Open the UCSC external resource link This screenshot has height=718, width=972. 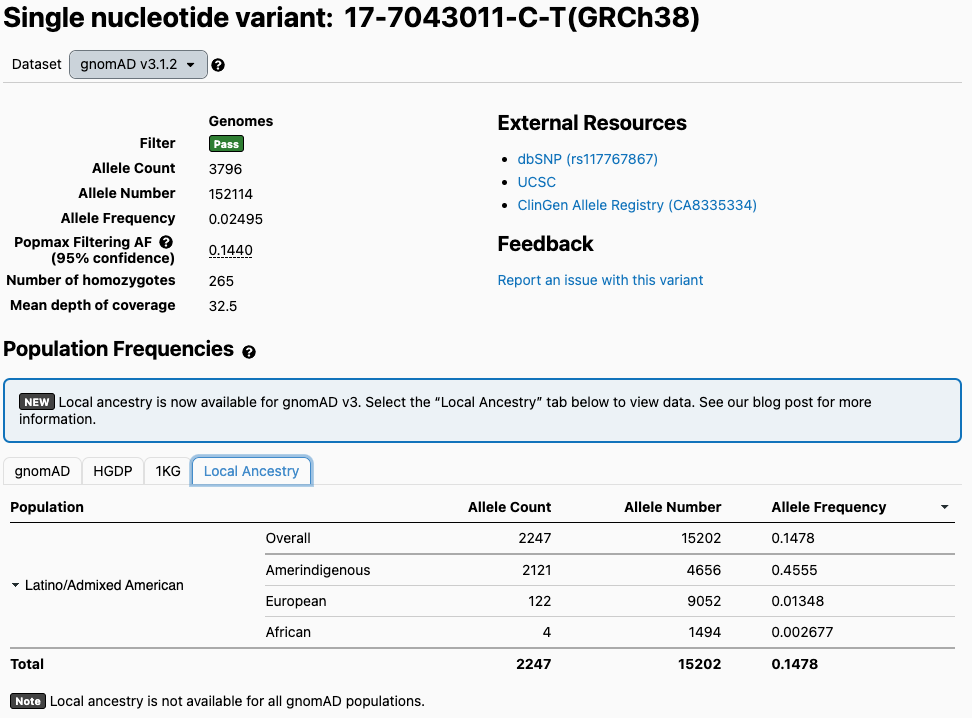click(x=536, y=182)
